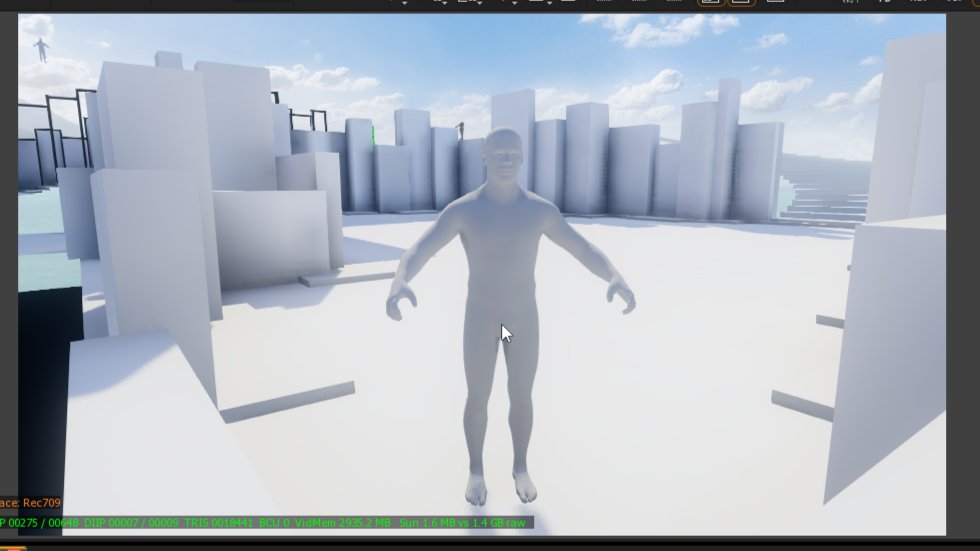
Task: Click the TRIS 0018441 statistic
Action: tap(219, 523)
